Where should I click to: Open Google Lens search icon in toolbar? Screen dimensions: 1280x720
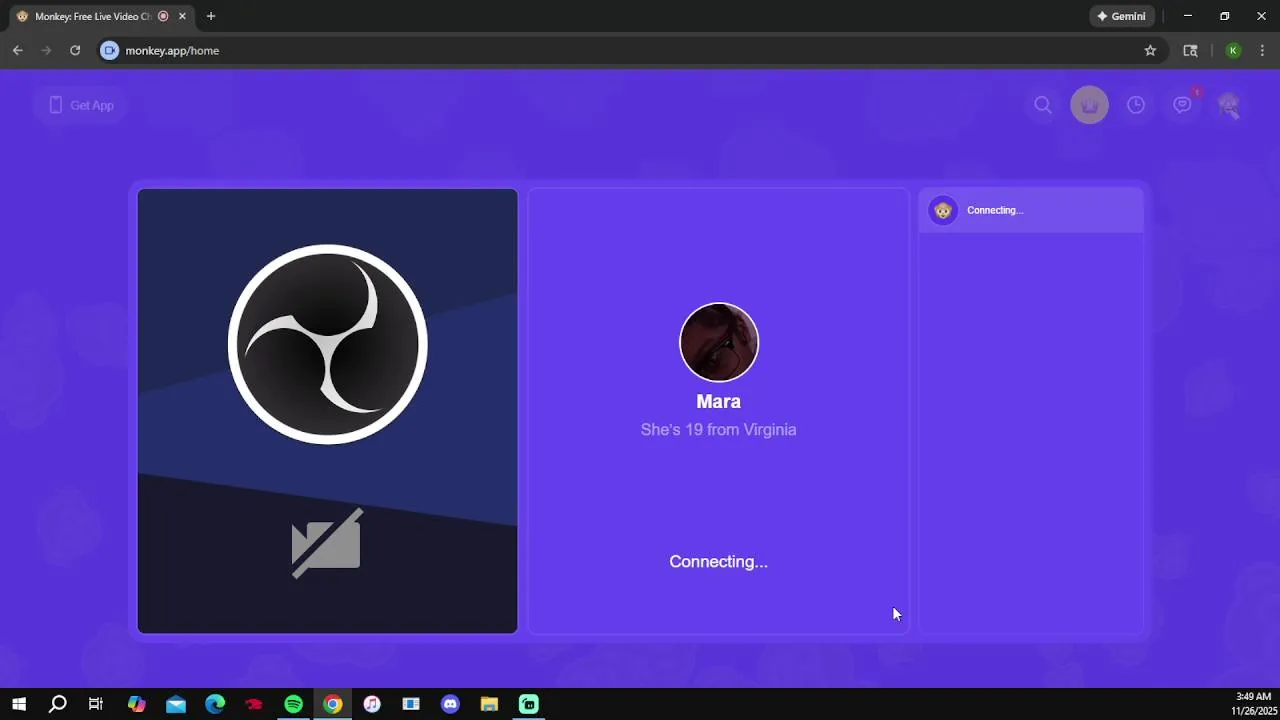(x=1190, y=50)
